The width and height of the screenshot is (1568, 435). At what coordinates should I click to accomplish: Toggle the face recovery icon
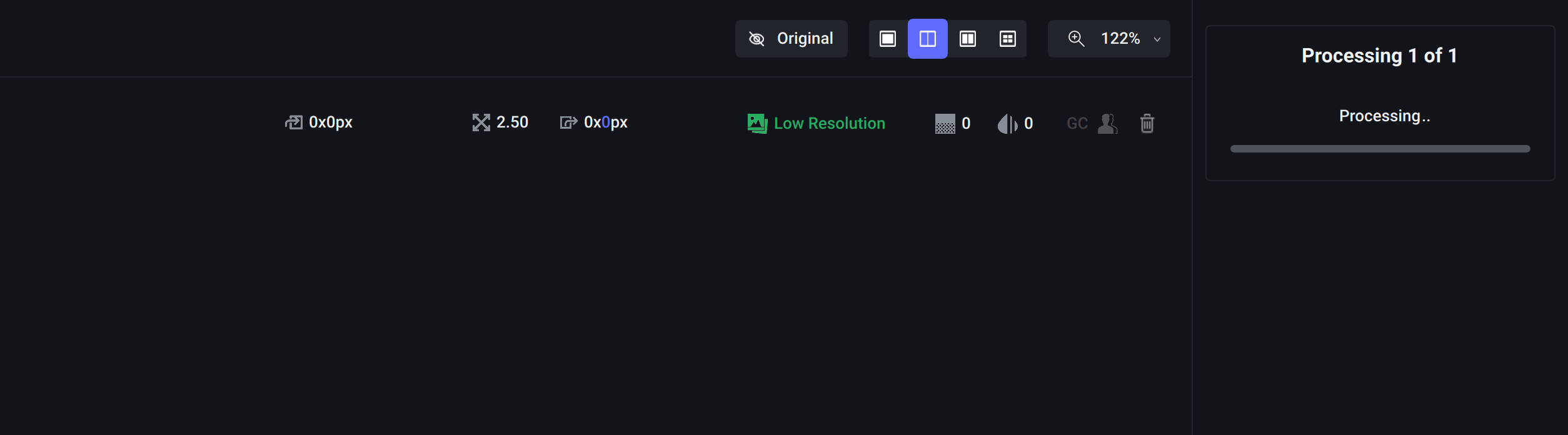tap(1107, 124)
